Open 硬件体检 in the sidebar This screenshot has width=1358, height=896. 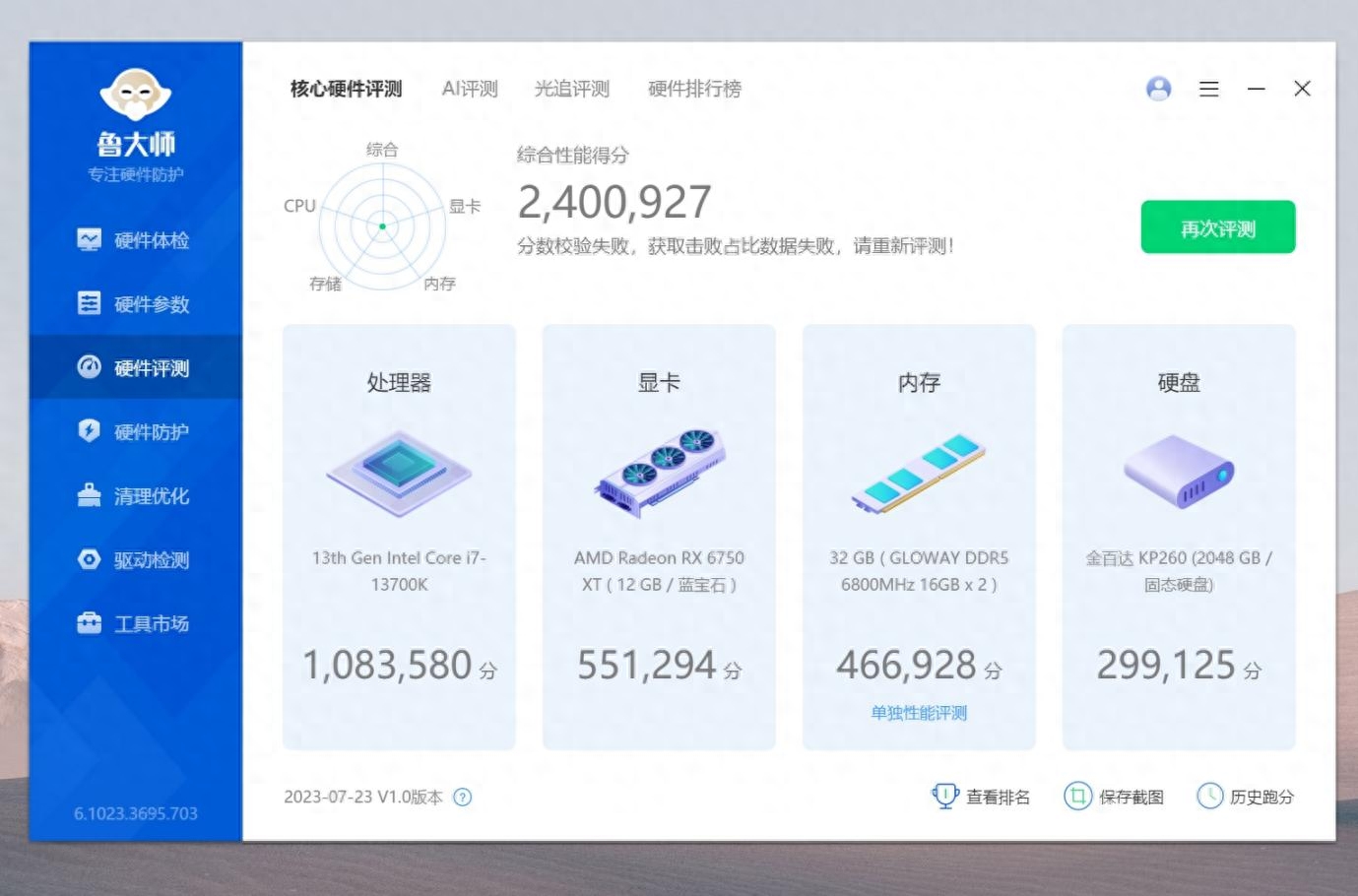tap(136, 240)
